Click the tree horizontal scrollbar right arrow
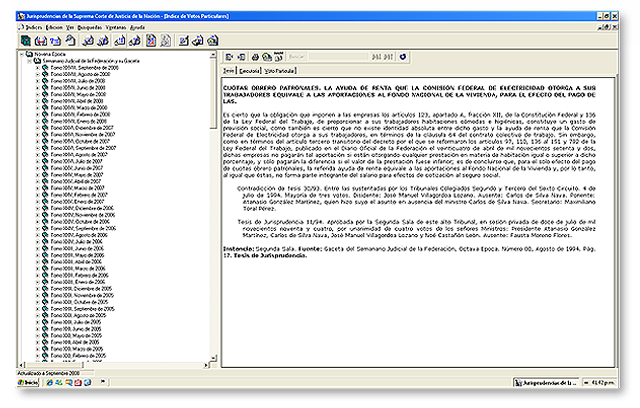640x408 pixels. tap(206, 365)
